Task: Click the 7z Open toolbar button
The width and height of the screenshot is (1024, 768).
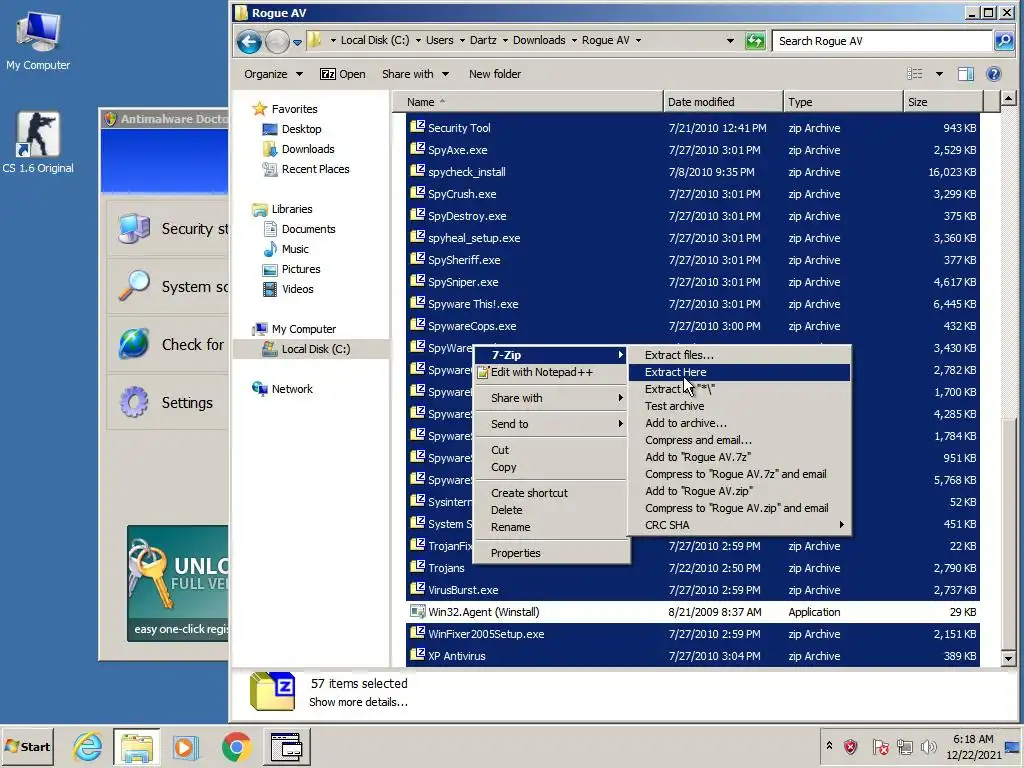Action: point(343,74)
